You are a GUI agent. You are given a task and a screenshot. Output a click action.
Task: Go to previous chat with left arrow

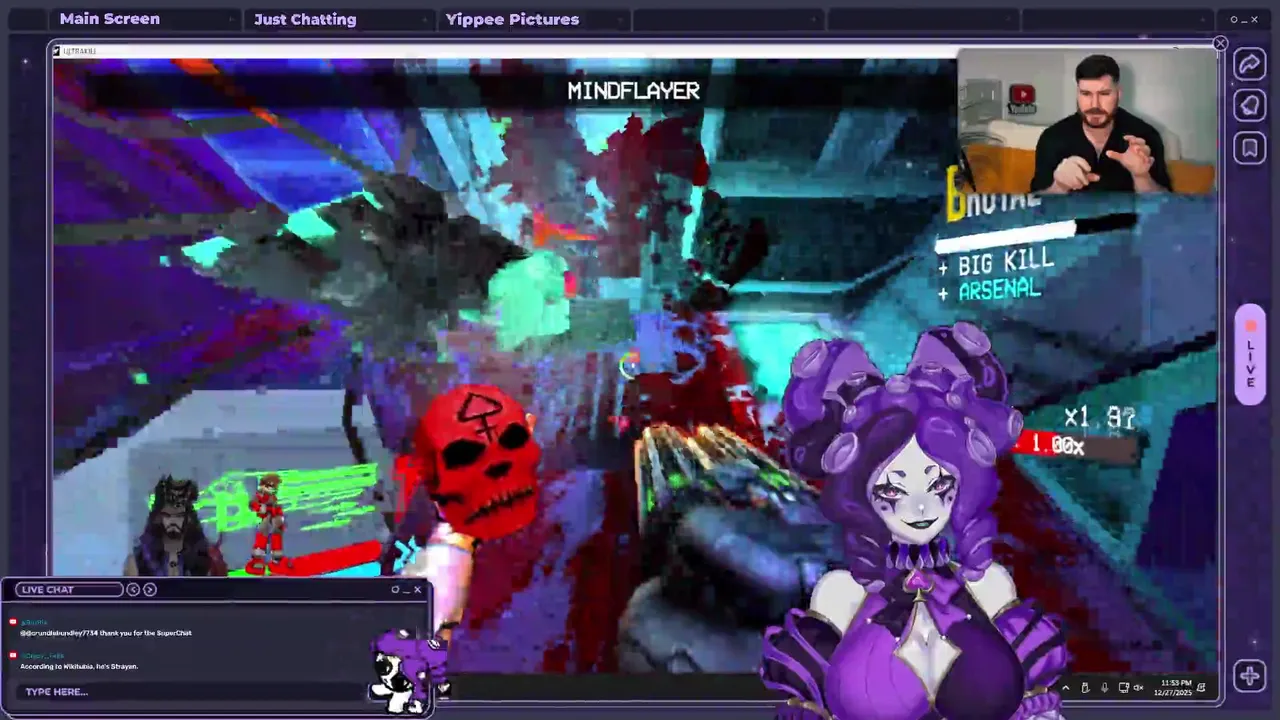[x=133, y=589]
